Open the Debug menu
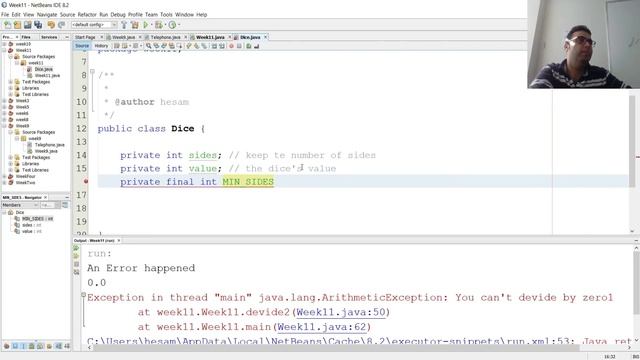The image size is (640, 360). [118, 14]
